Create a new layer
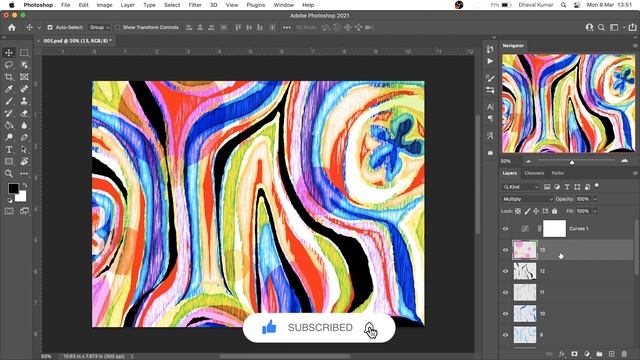 (611, 354)
